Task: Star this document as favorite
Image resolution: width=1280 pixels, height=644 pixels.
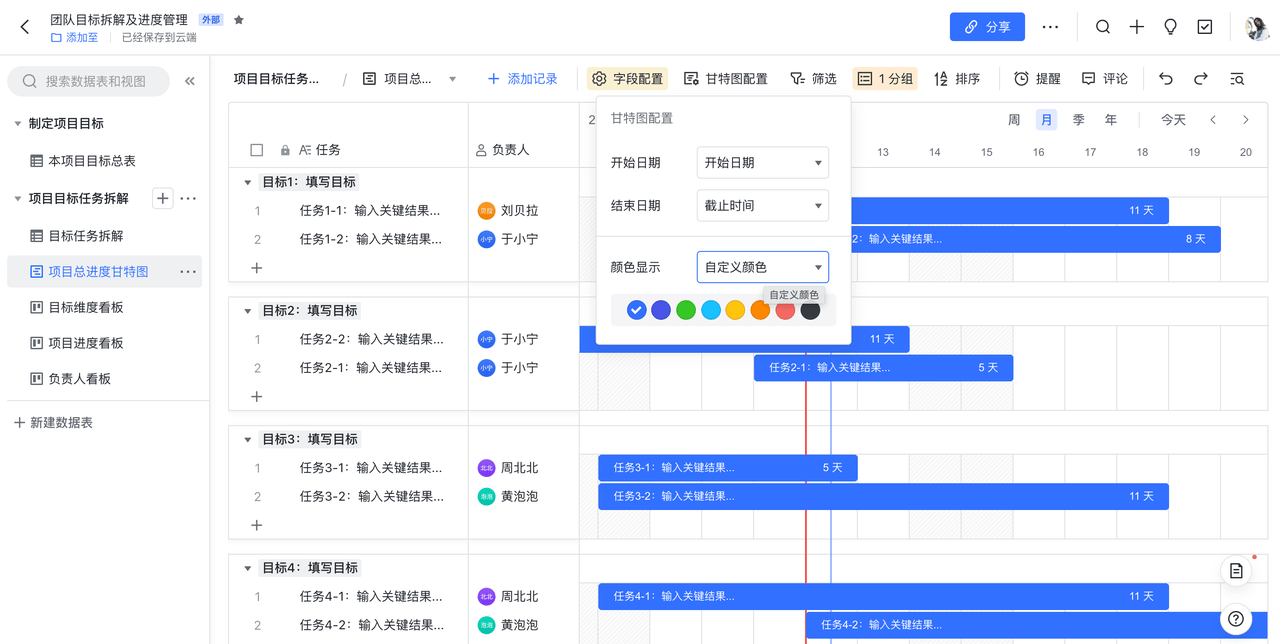Action: 239,20
